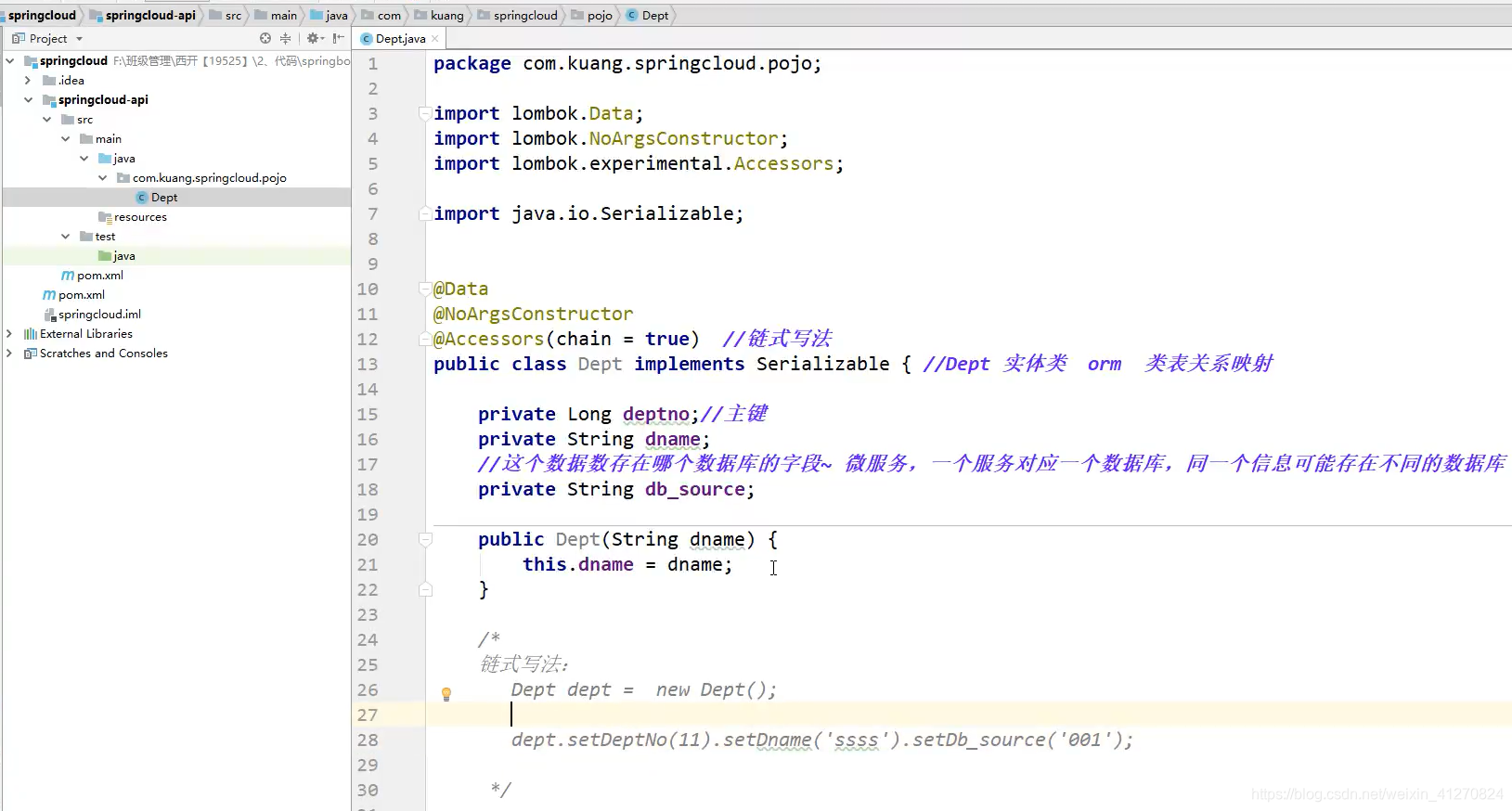
Task: Fold the Dept constructor at line 20
Action: point(425,539)
